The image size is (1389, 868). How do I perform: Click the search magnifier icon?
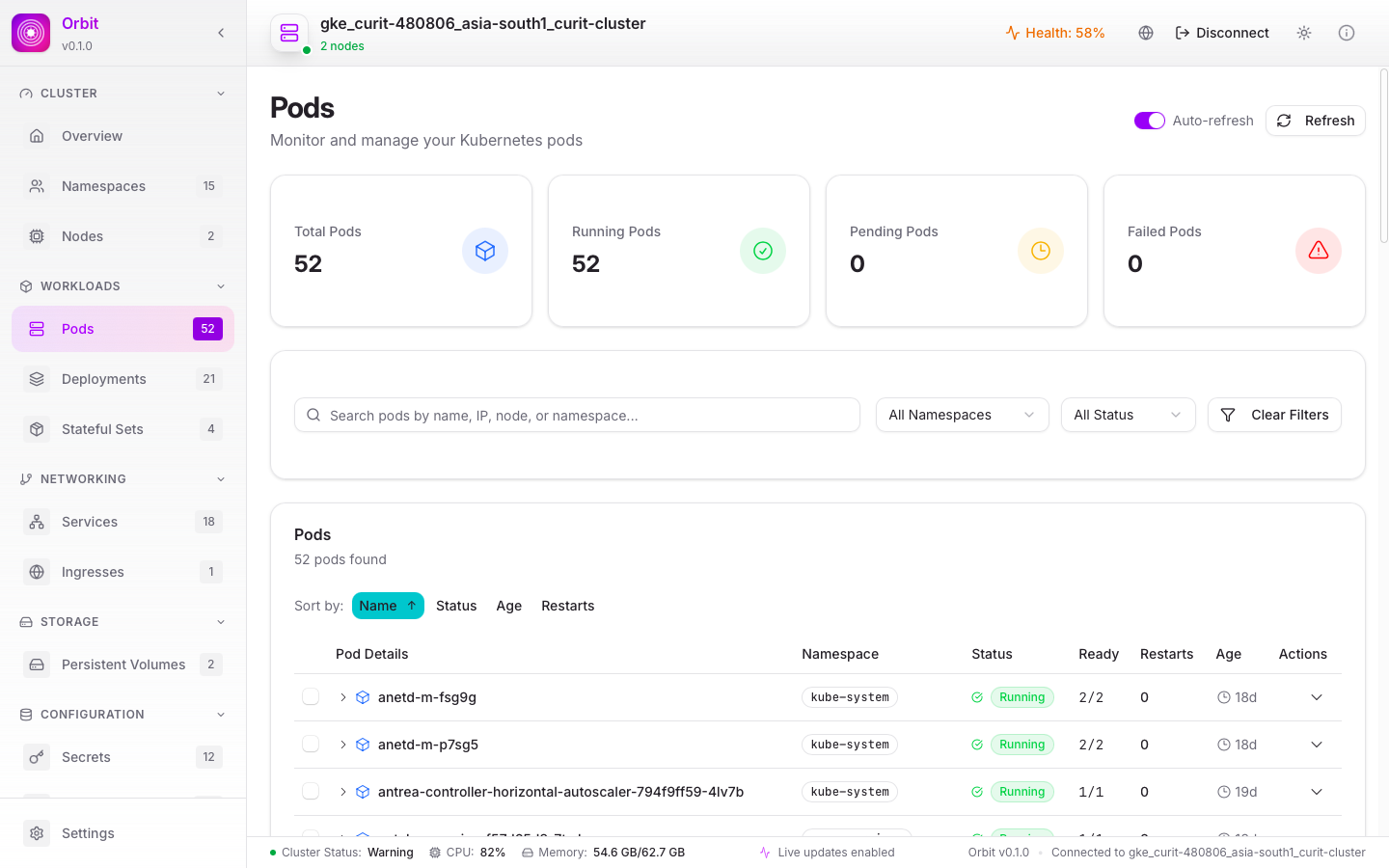313,415
